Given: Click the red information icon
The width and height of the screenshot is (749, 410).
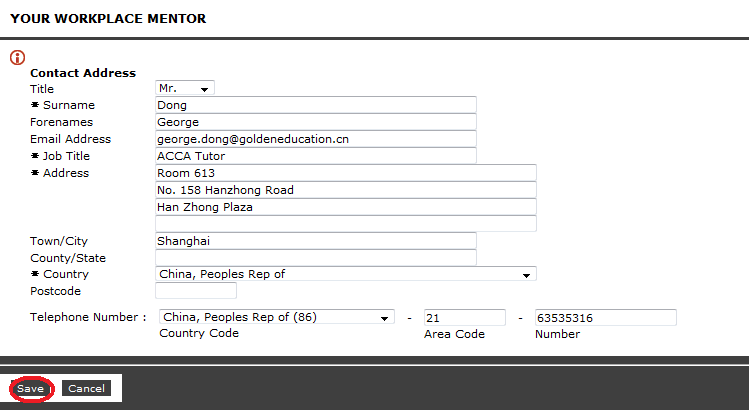Looking at the screenshot, I should pos(18,57).
